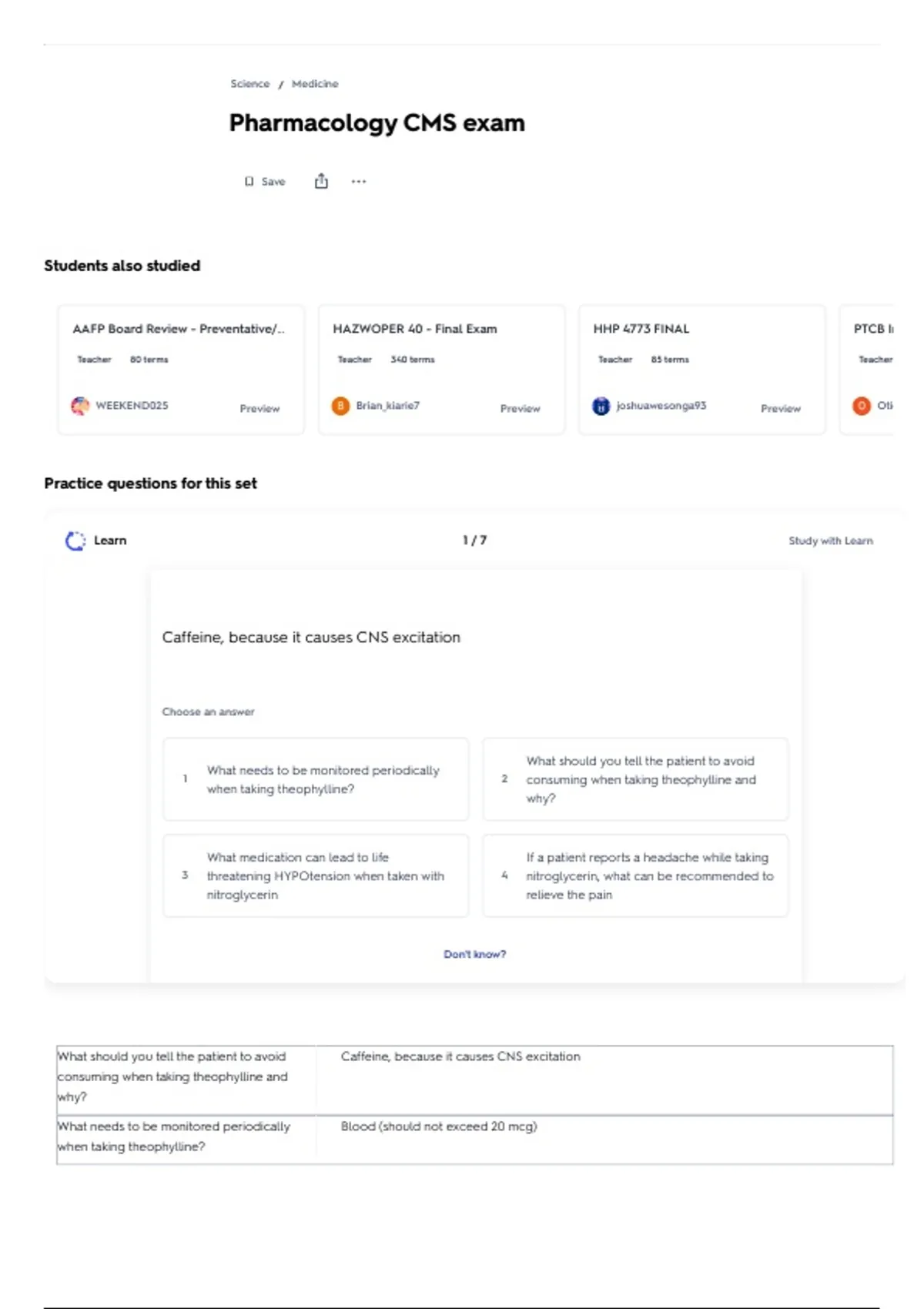Preview the HHP 4773 FINAL set
This screenshot has height=1309, width=924.
tap(781, 408)
